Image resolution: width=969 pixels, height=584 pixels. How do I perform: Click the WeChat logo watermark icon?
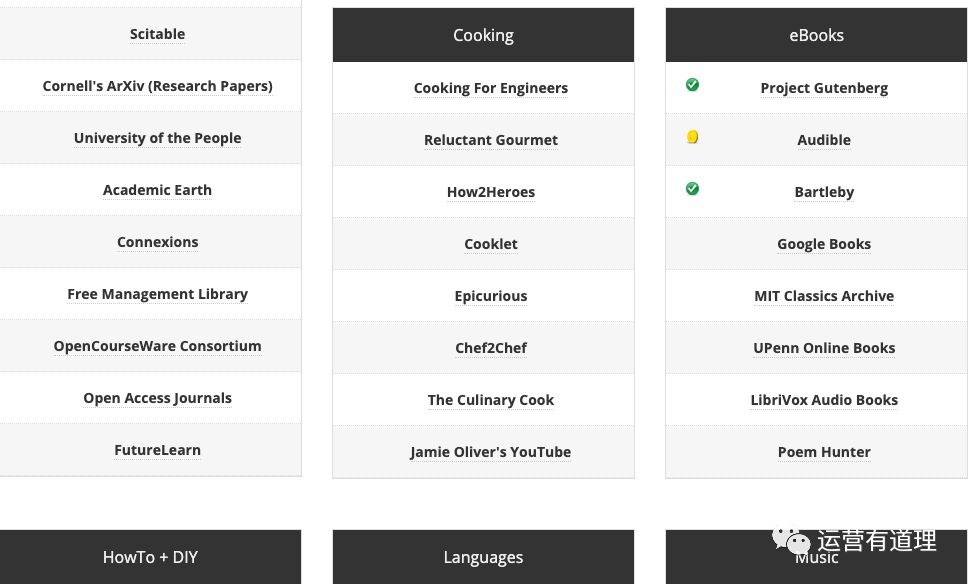tap(791, 540)
